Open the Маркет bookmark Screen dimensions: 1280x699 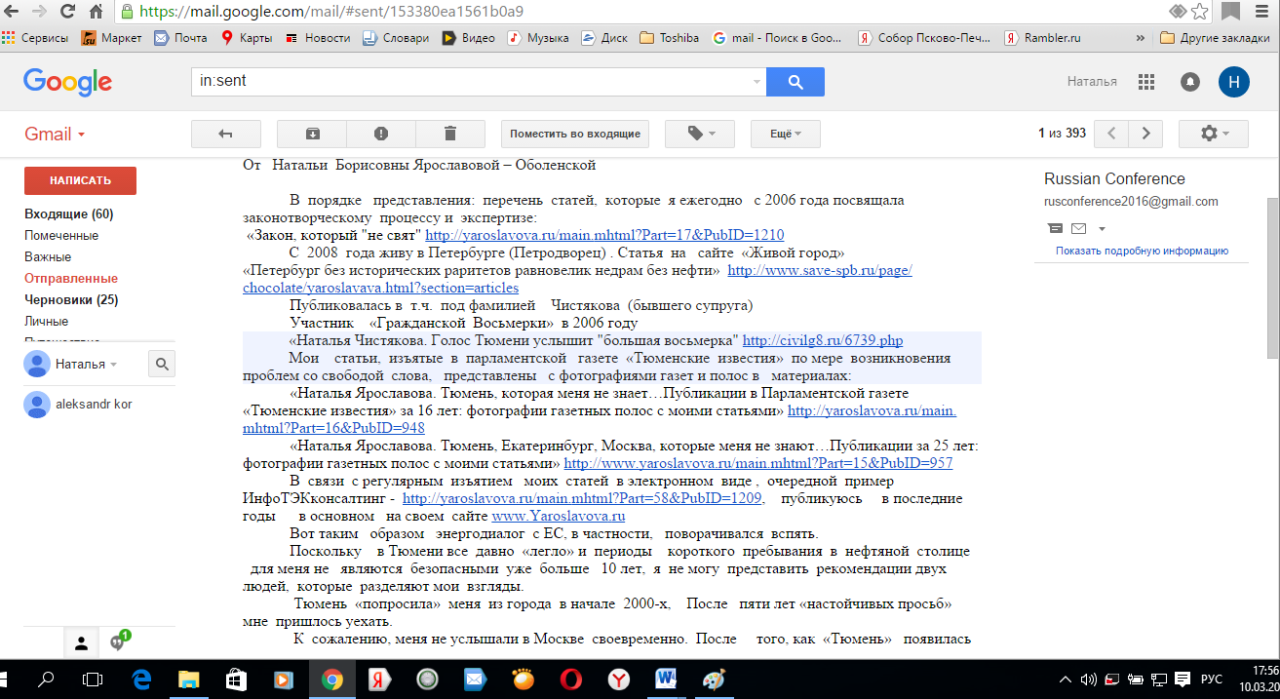coord(111,38)
